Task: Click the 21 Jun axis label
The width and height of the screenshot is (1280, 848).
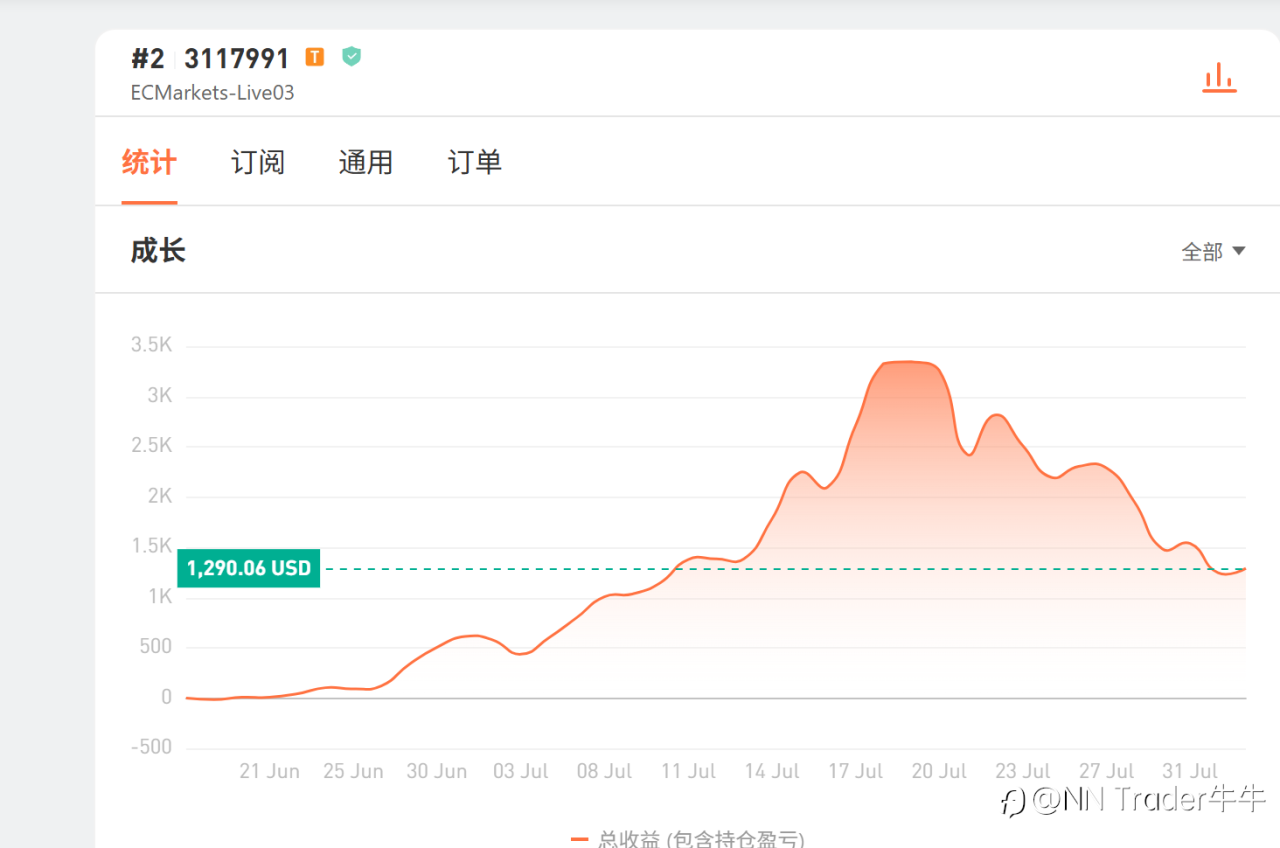Action: click(x=269, y=771)
